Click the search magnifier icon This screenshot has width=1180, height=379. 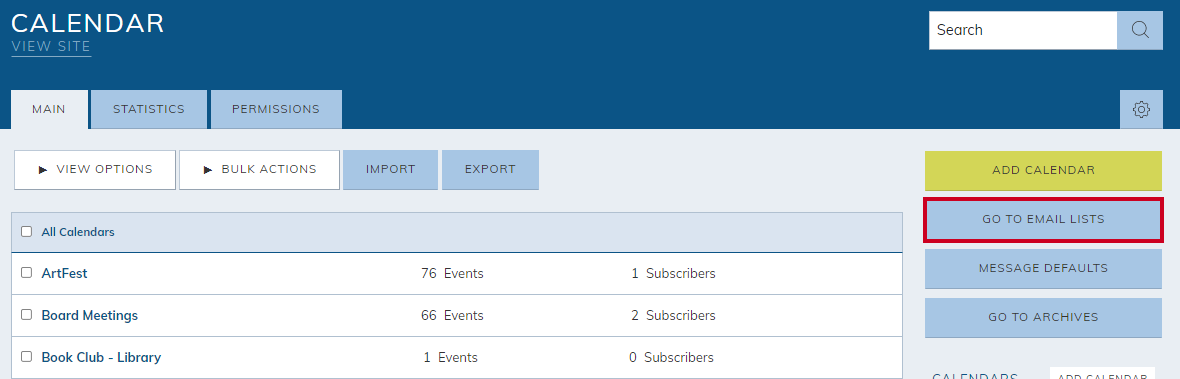click(x=1140, y=30)
